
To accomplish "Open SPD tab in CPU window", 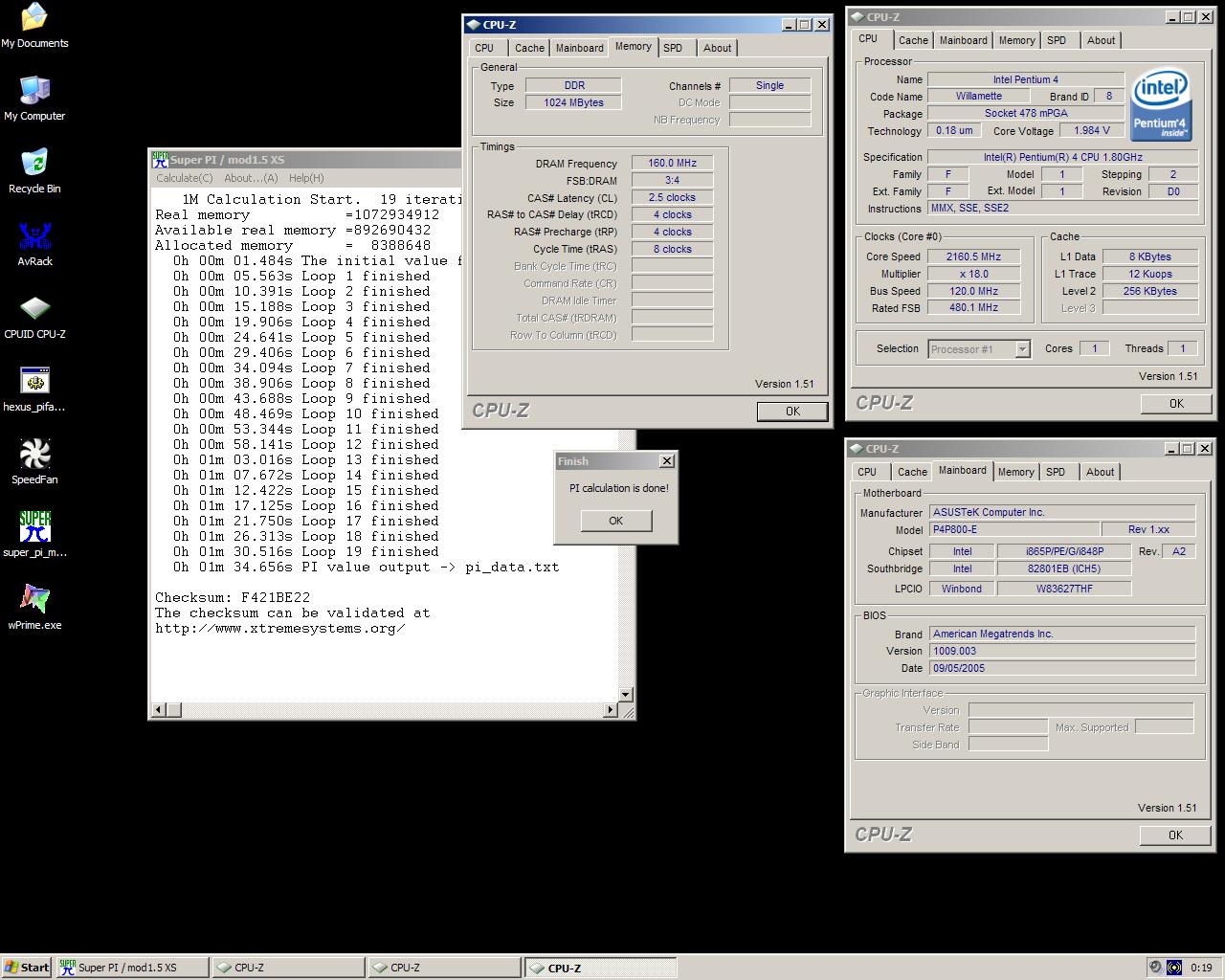I will [x=1057, y=40].
